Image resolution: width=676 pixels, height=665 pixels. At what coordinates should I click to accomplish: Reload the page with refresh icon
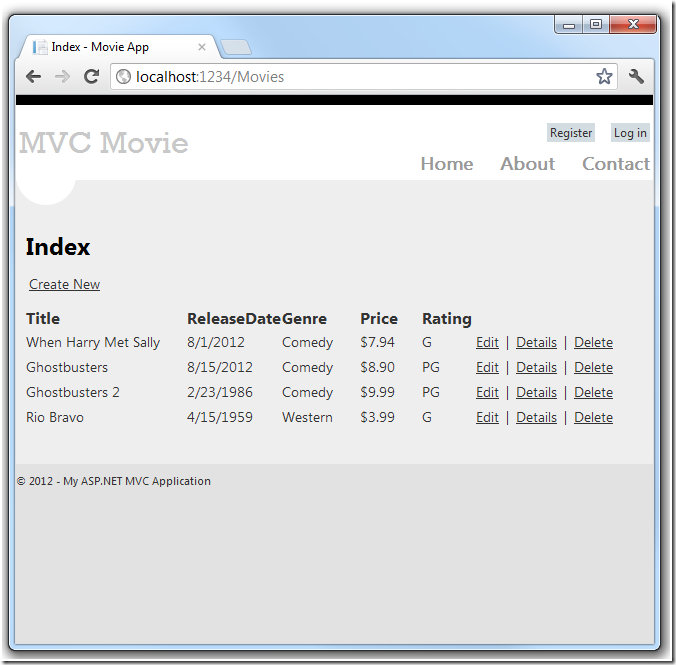[91, 77]
